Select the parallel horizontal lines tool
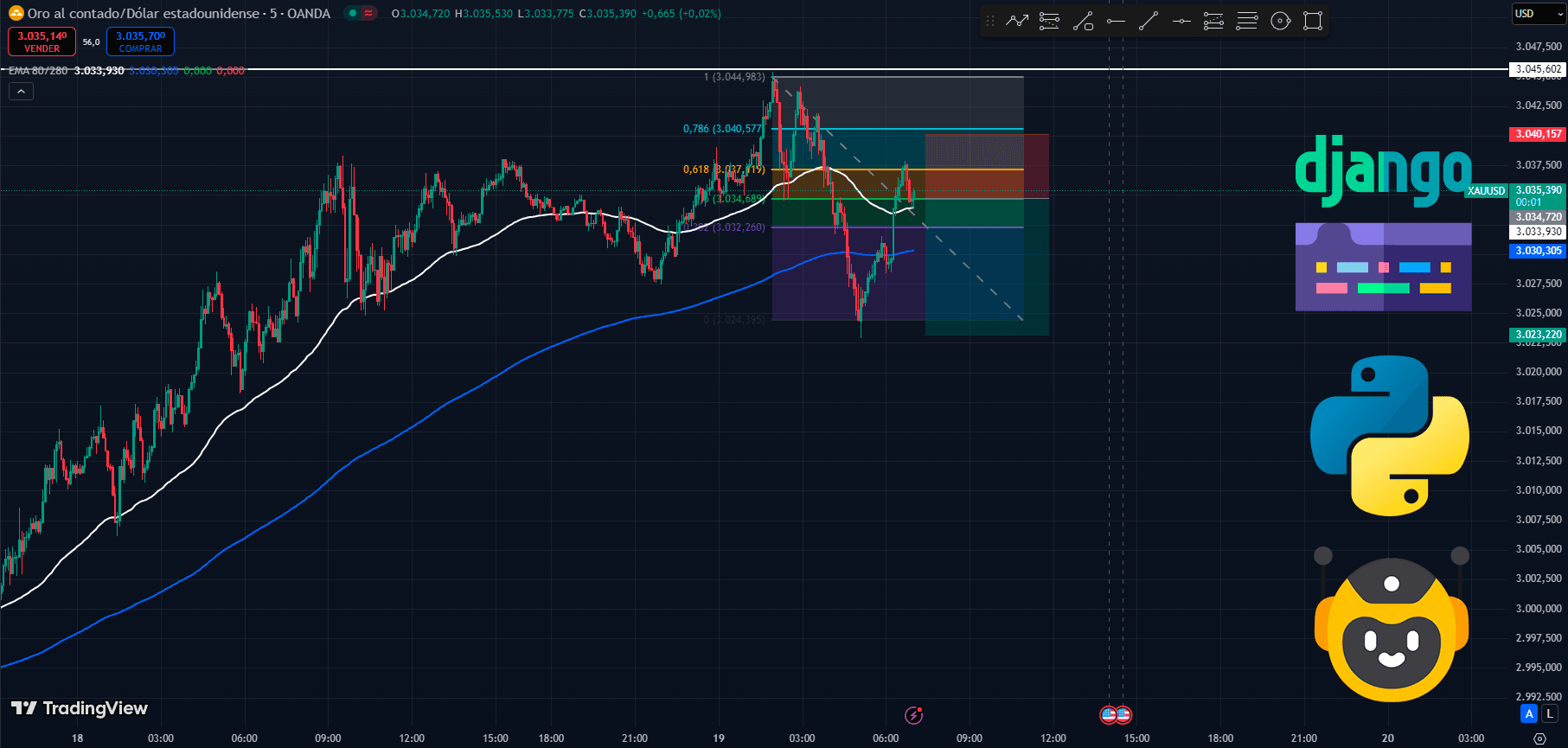This screenshot has width=1568, height=748. (1247, 21)
